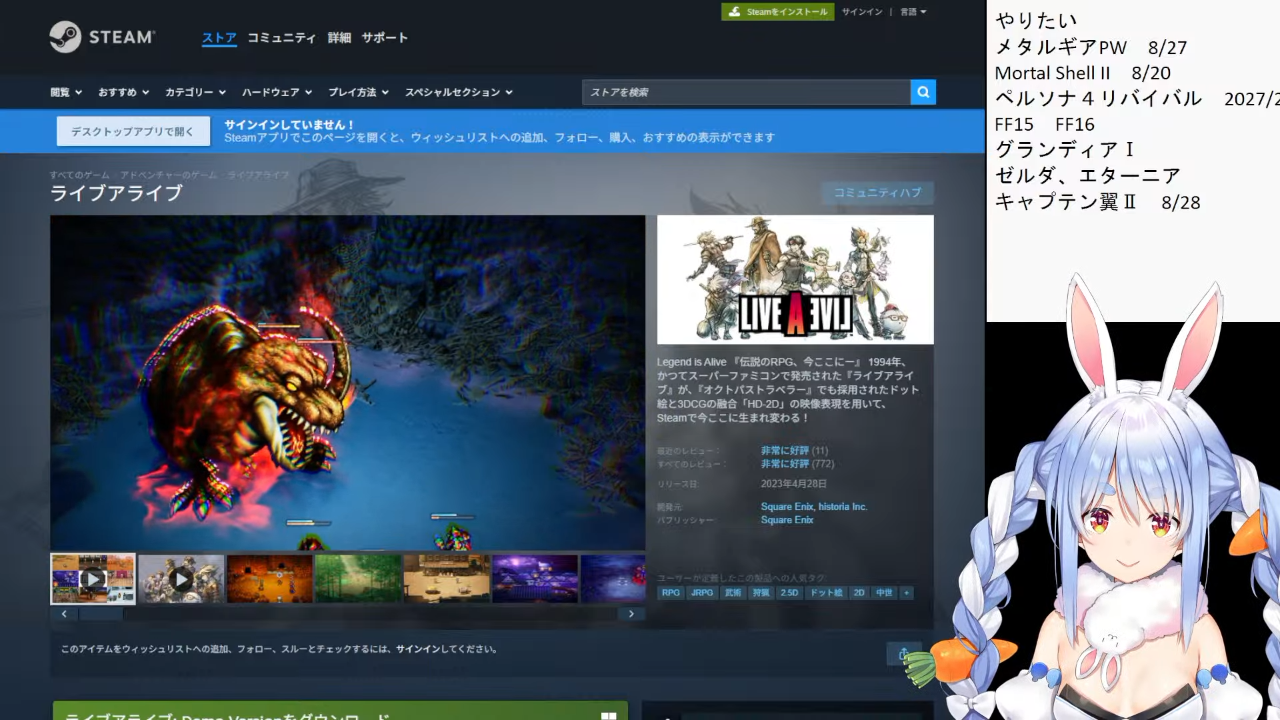This screenshot has width=1280, height=720.
Task: Click 'Mortal Shell II 8/20' in the notes list
Action: pyautogui.click(x=1083, y=73)
